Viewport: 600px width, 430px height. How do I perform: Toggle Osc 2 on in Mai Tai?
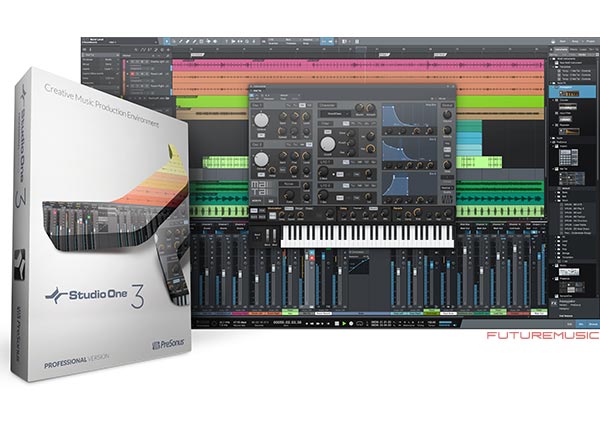[x=257, y=145]
